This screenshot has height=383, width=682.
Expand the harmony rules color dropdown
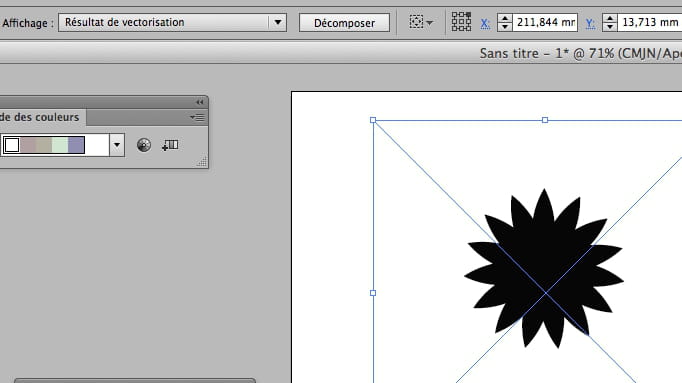(x=117, y=145)
